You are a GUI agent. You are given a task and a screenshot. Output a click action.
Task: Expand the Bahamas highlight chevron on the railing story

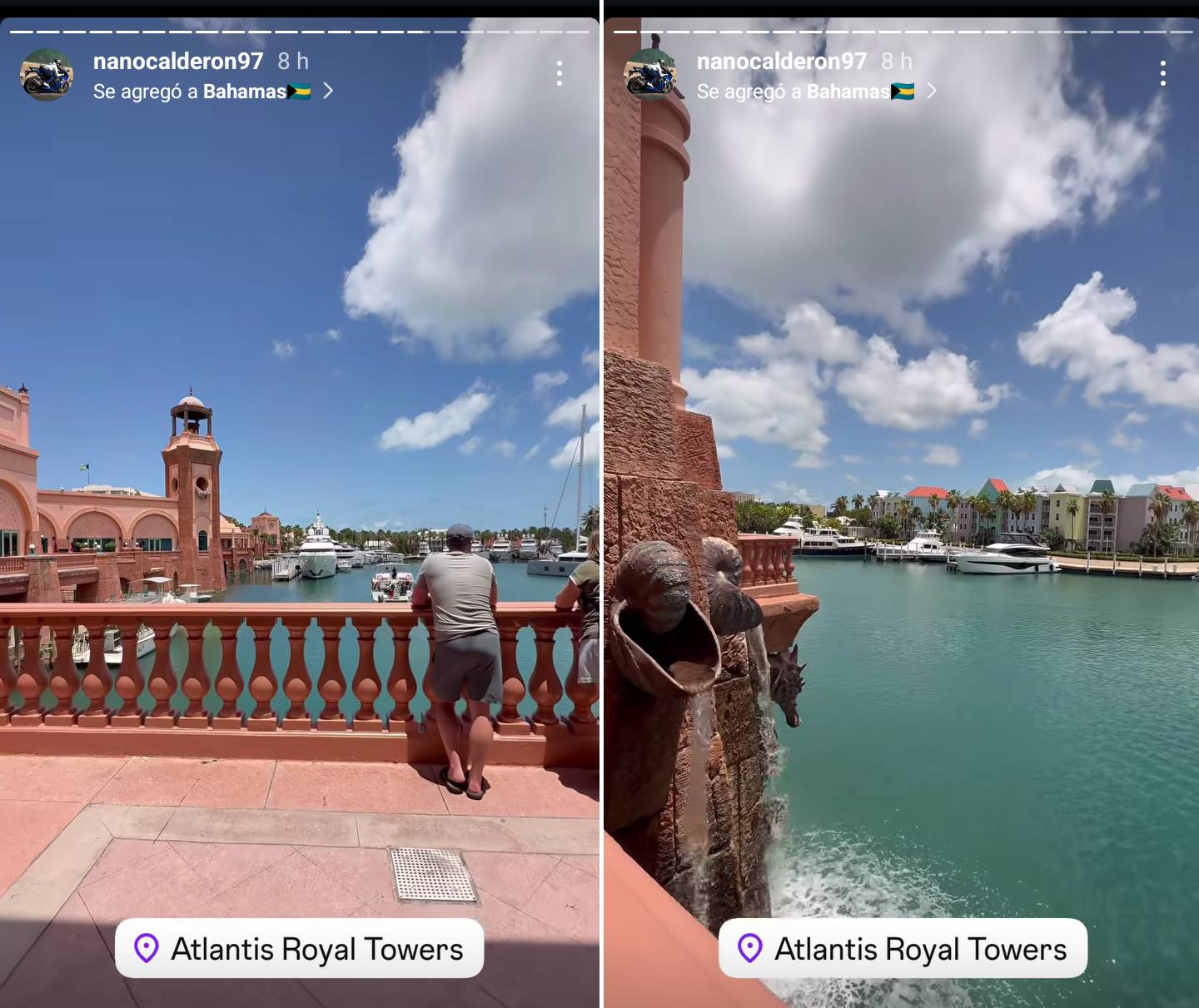coord(328,91)
